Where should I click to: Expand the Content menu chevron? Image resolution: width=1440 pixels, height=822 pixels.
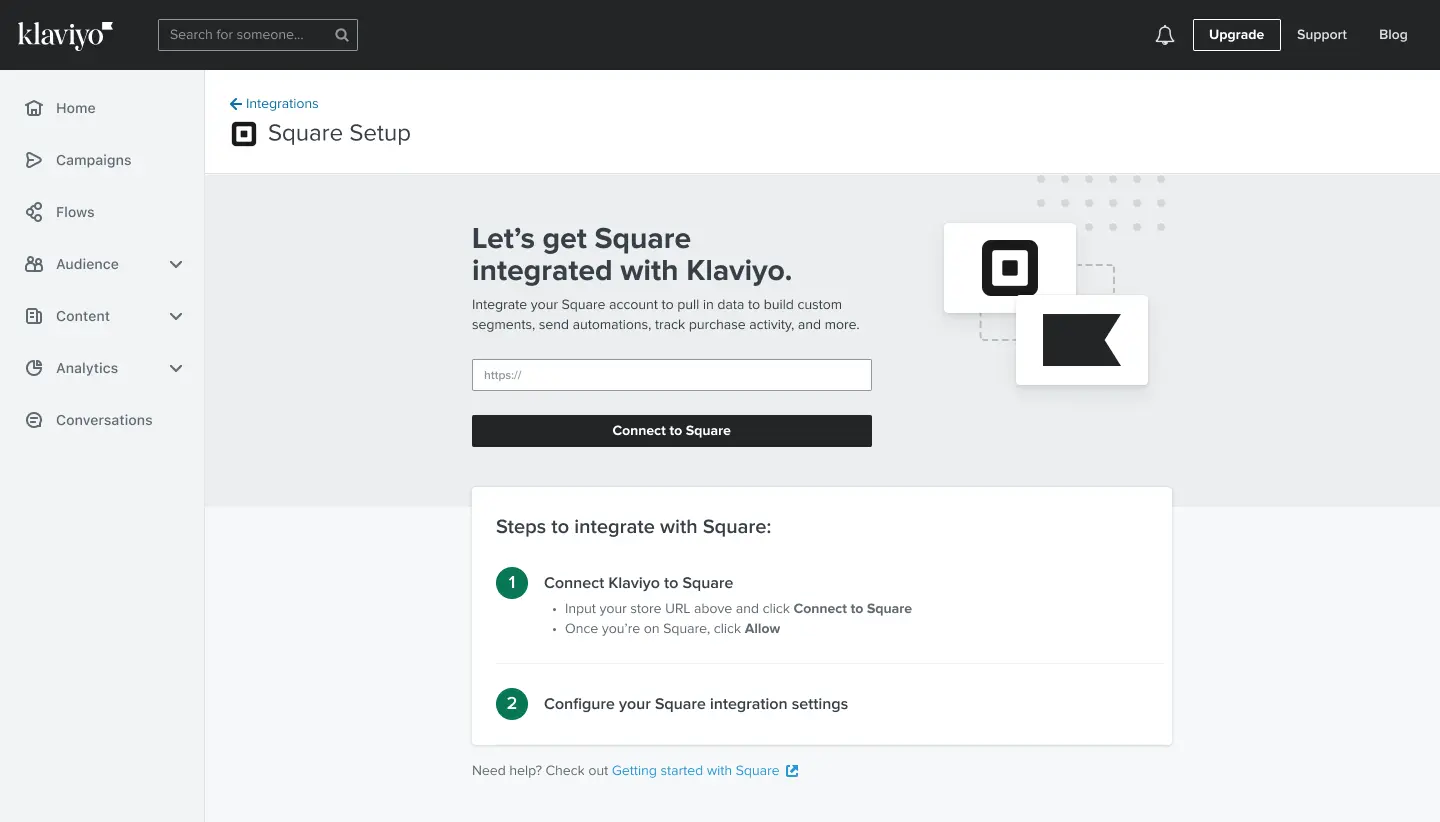[176, 316]
